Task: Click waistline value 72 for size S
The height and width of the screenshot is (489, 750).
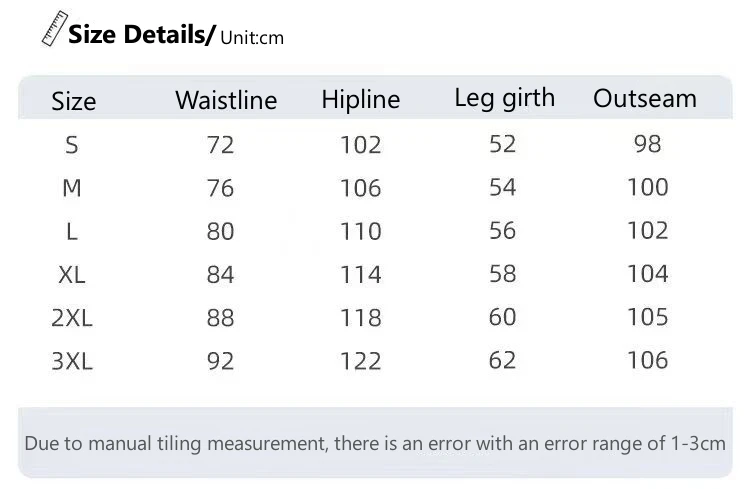Action: tap(220, 145)
